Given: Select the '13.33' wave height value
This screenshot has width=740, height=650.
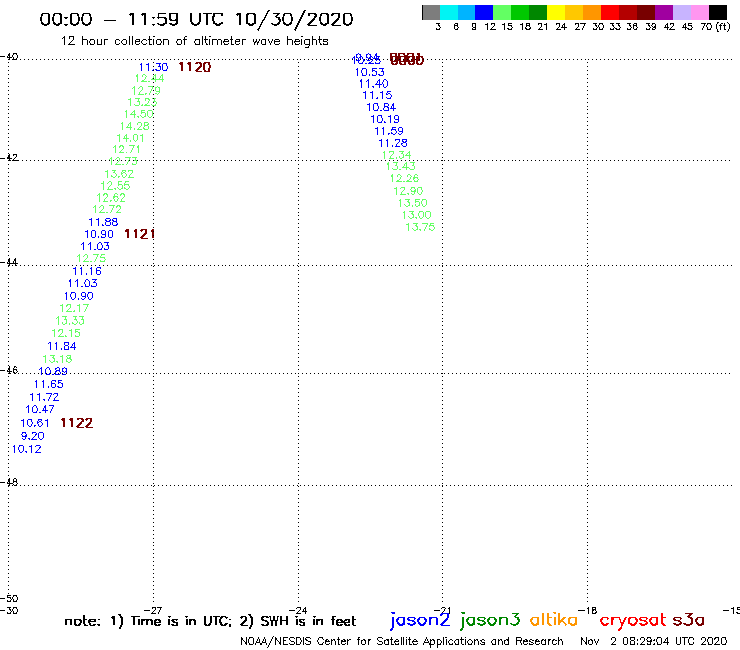Looking at the screenshot, I should [x=70, y=321].
